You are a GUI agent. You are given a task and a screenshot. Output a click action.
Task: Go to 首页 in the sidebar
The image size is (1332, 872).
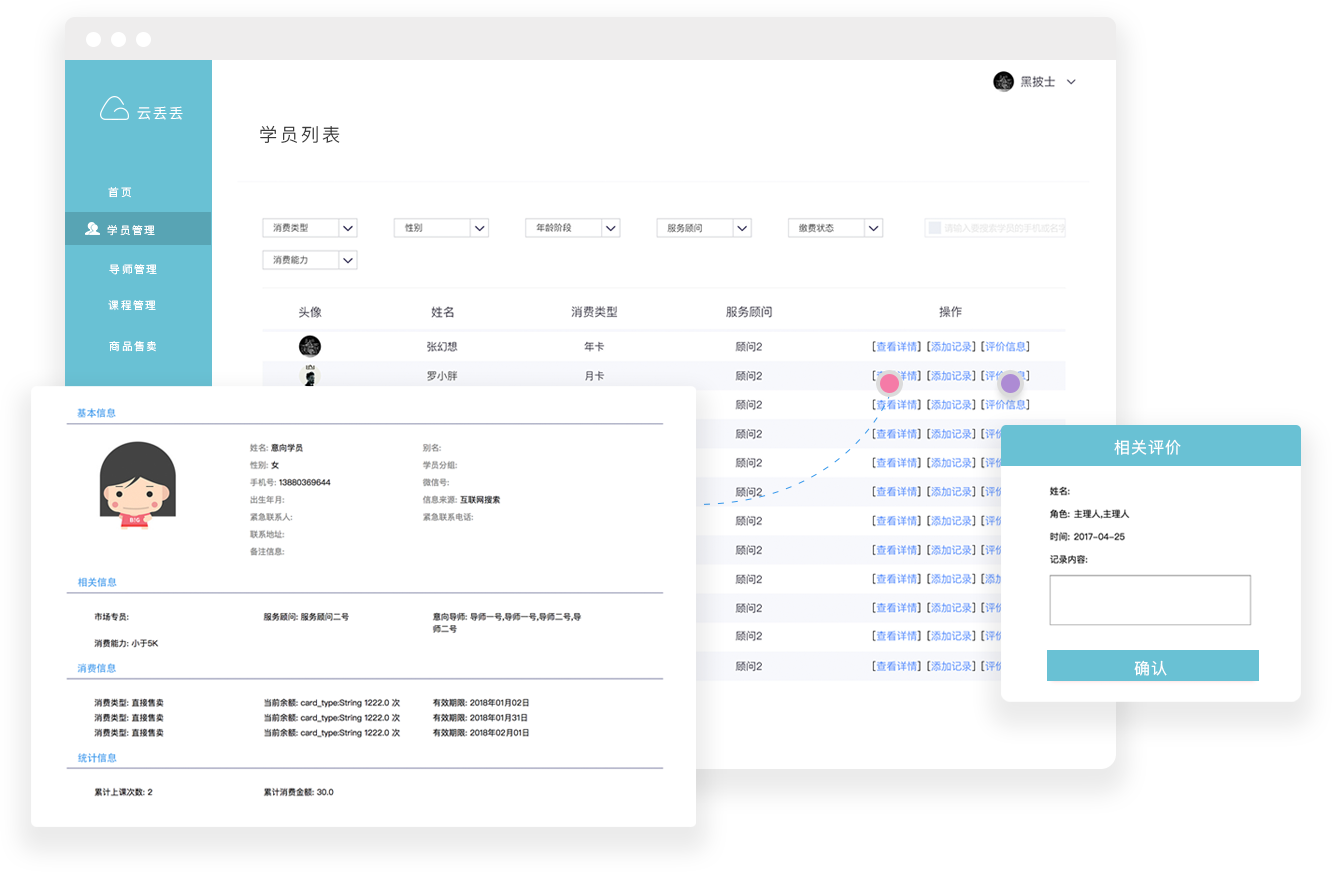(x=120, y=192)
